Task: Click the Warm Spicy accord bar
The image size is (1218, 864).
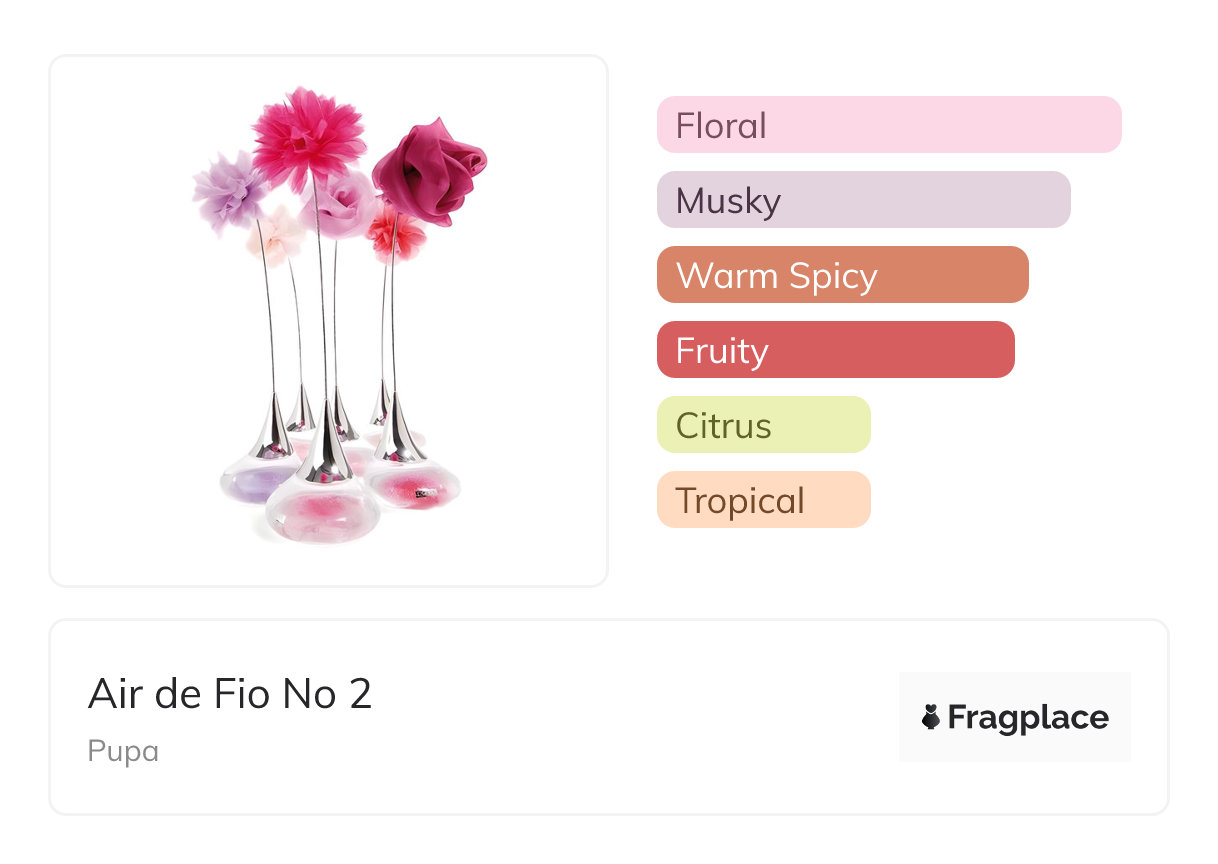Action: pyautogui.click(x=843, y=275)
